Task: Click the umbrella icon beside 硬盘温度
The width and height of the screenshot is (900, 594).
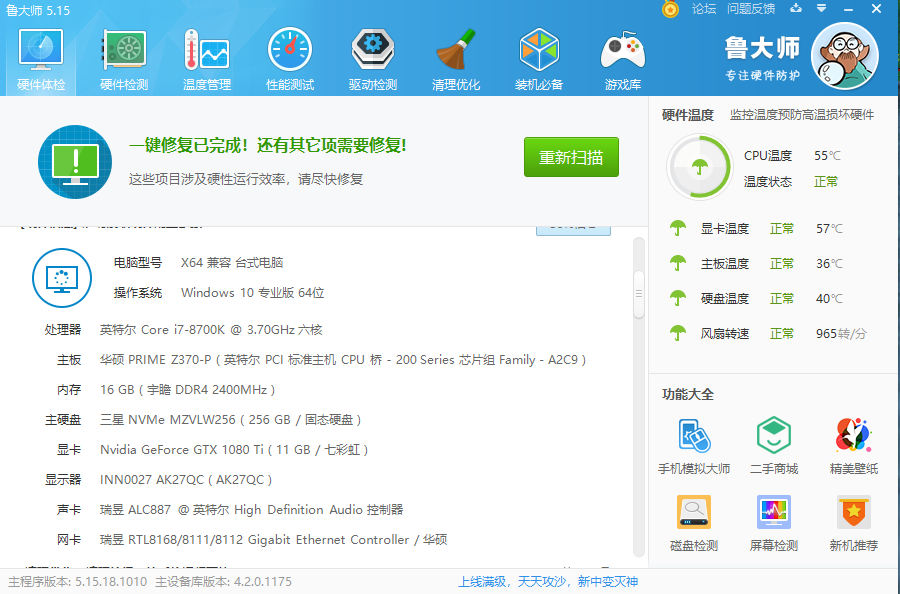Action: pos(678,298)
